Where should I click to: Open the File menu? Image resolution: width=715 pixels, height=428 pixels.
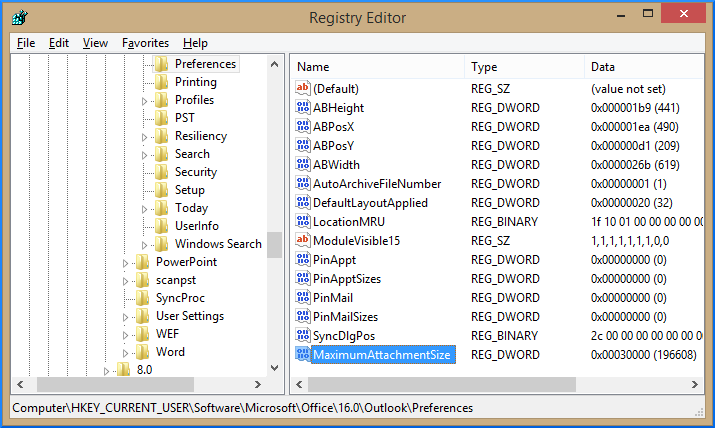(26, 43)
